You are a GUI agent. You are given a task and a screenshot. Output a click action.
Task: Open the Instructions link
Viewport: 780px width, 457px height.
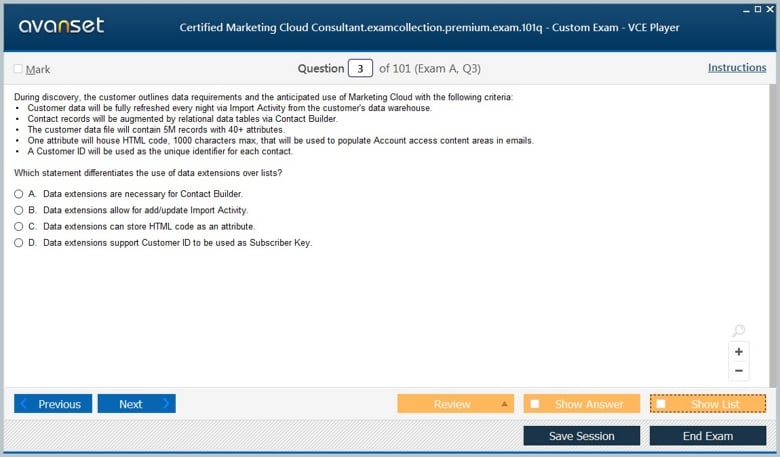point(737,68)
